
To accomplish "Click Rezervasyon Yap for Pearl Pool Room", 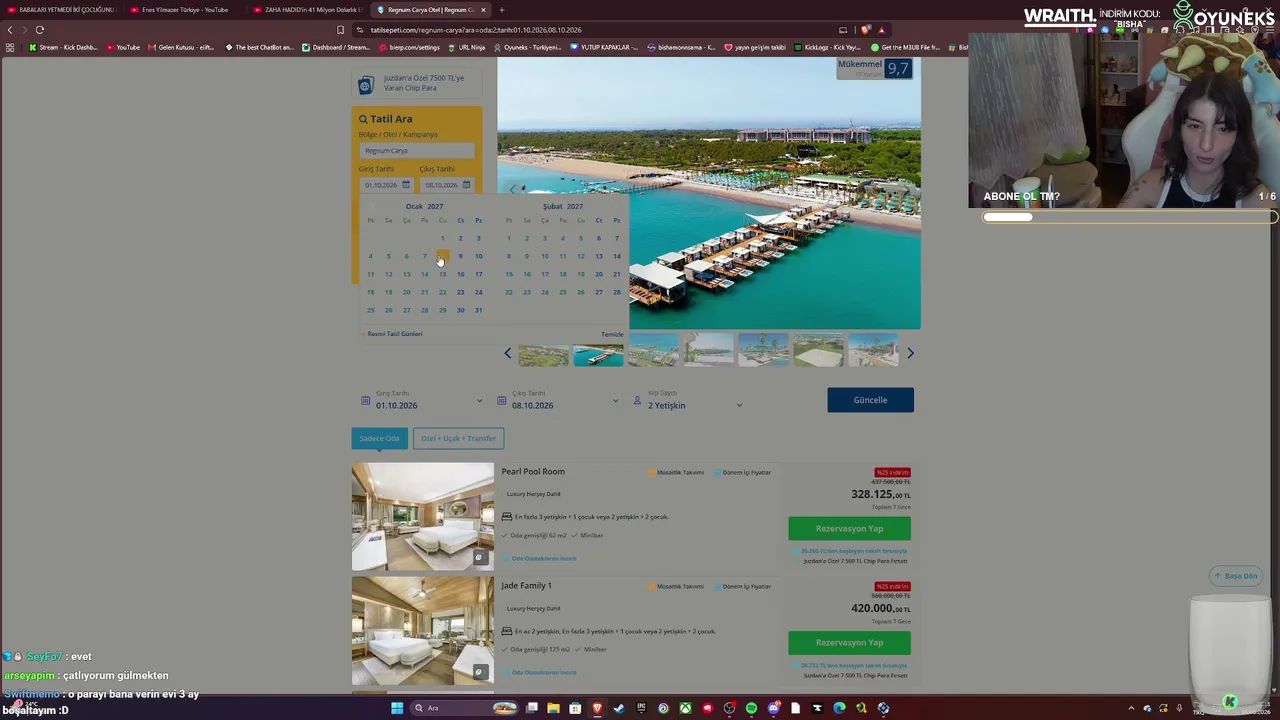I will 849,528.
